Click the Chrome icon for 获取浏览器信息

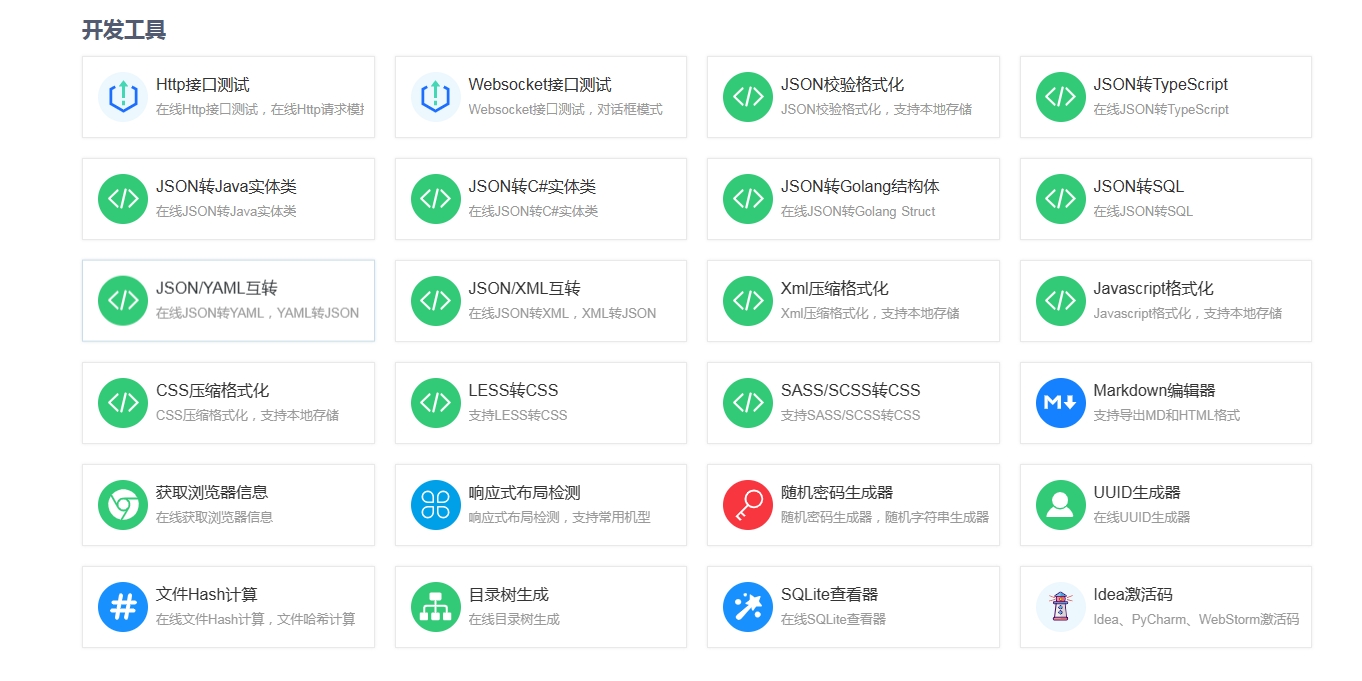click(x=123, y=505)
